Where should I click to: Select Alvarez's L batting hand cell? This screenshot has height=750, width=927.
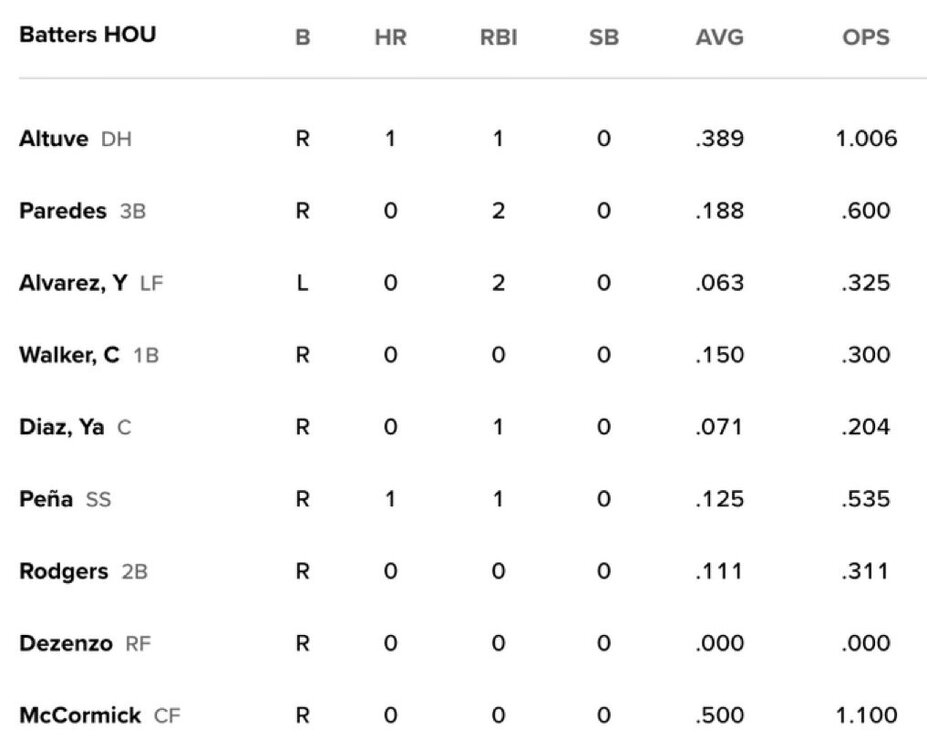[303, 283]
